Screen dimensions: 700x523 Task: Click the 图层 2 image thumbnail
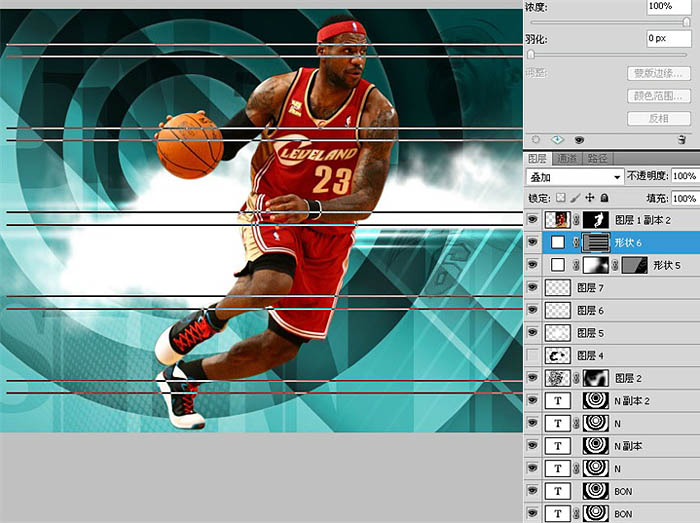click(x=558, y=378)
